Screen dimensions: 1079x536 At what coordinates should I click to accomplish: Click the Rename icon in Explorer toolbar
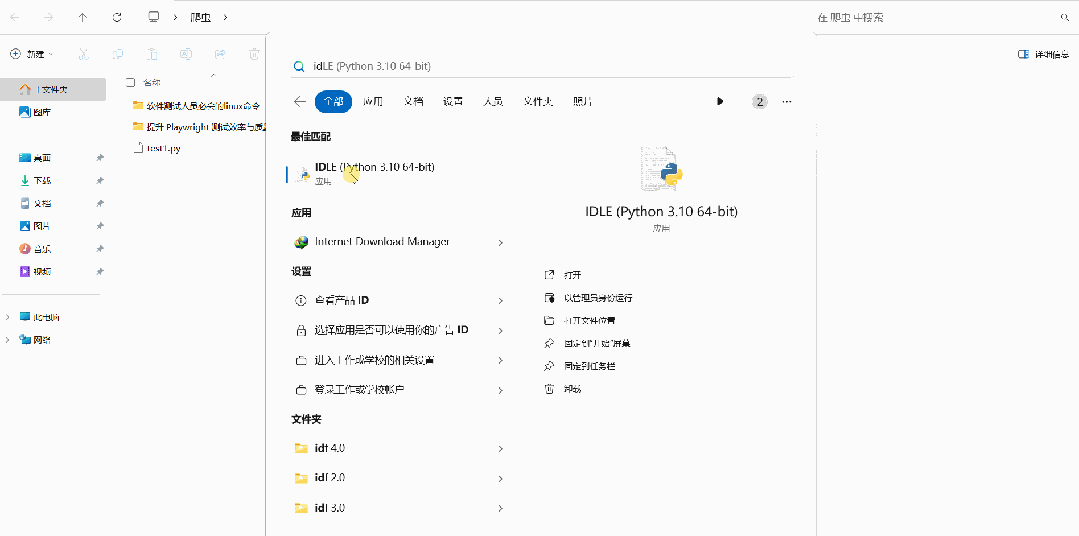coord(186,54)
